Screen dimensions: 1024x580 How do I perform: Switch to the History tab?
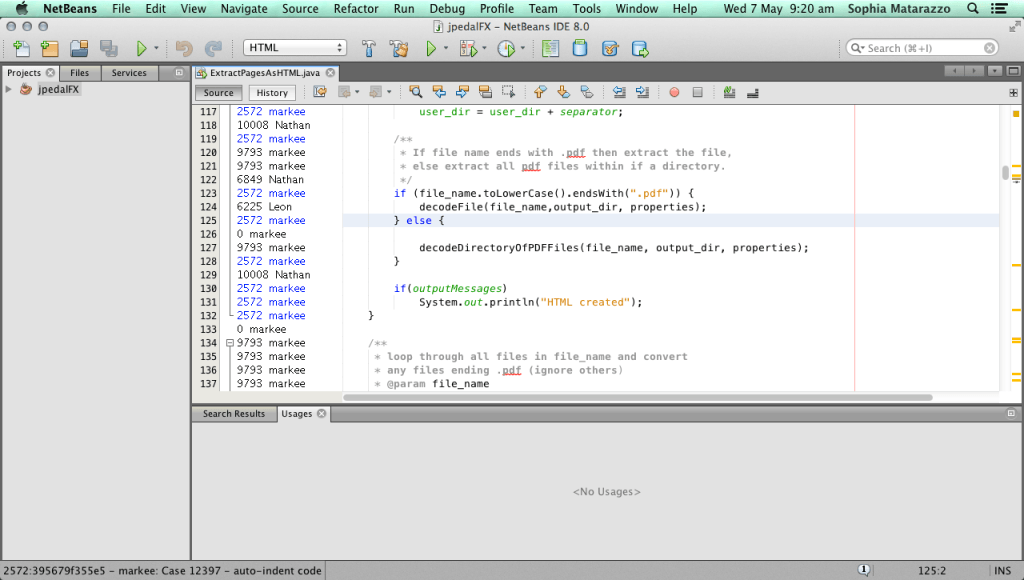click(x=273, y=92)
